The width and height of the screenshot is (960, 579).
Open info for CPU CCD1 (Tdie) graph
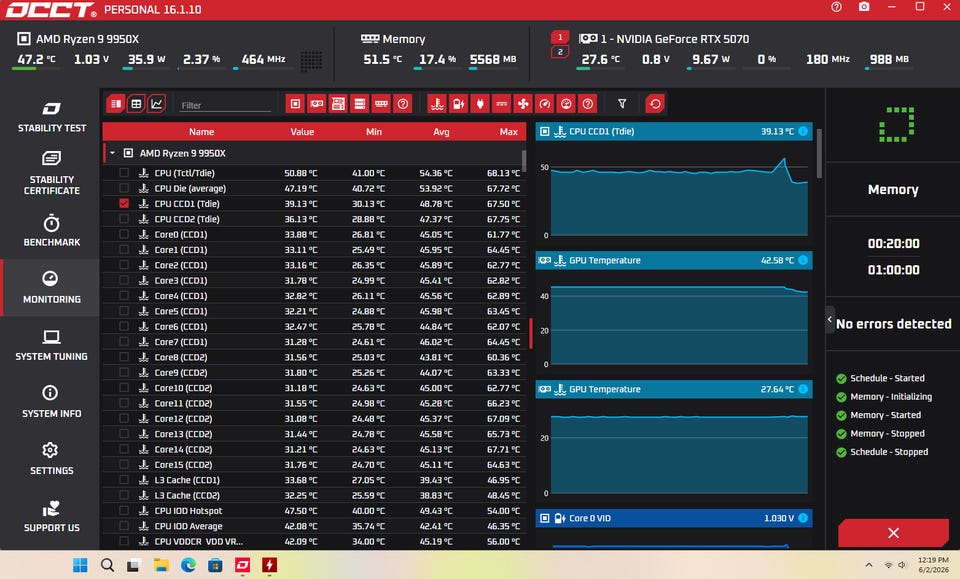point(803,132)
